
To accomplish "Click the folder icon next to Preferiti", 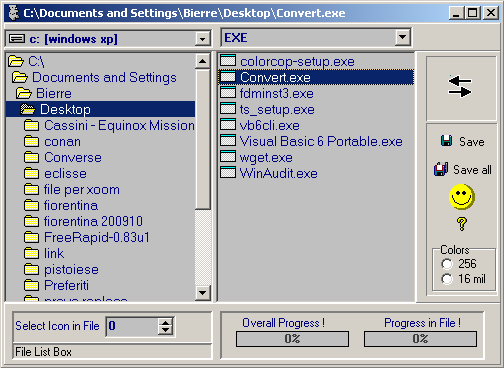I will pos(32,285).
